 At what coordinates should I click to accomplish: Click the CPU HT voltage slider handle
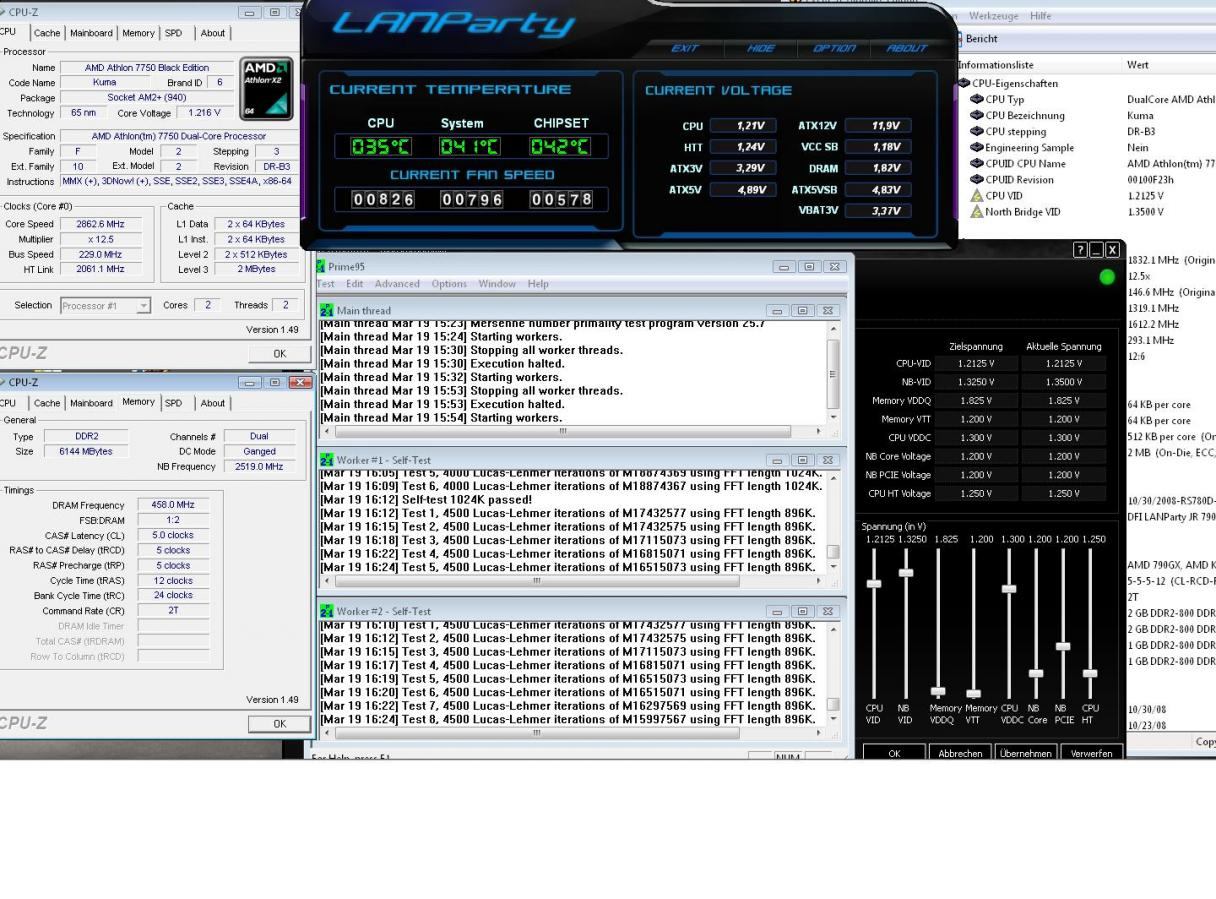(x=1090, y=673)
